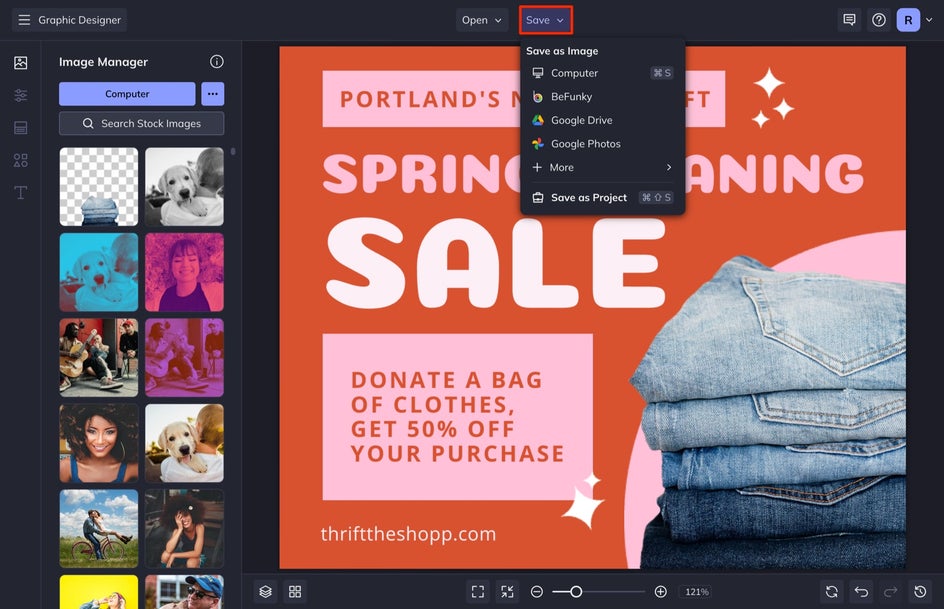Expand the Open file dropdown

click(x=482, y=19)
